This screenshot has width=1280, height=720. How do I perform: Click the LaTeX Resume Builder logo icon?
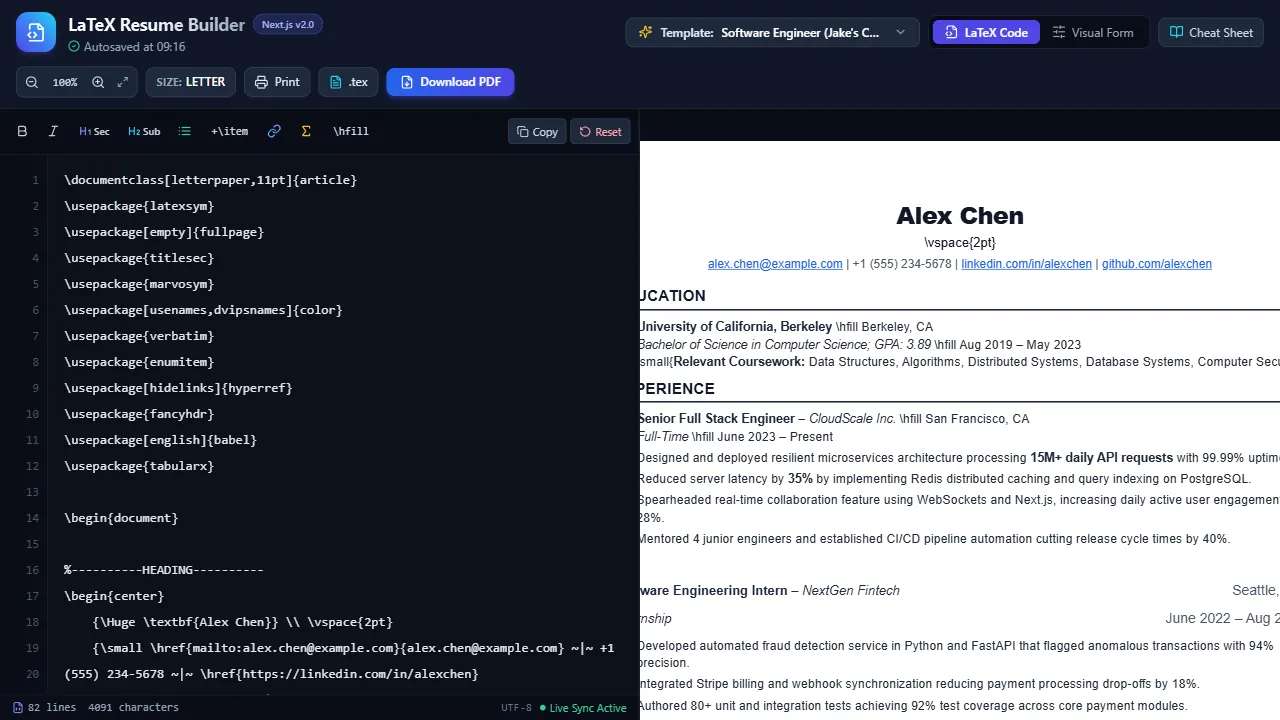click(x=36, y=32)
